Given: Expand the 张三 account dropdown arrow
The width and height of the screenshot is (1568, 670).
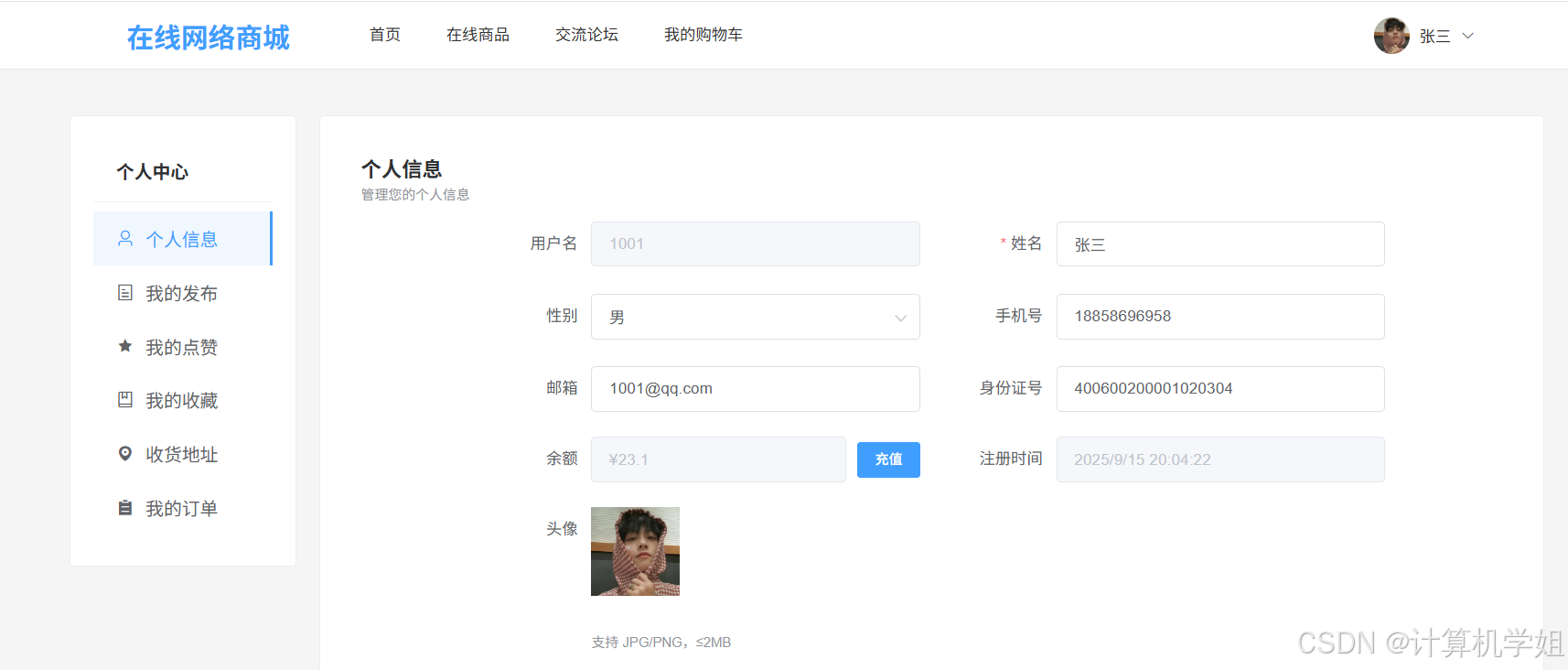Looking at the screenshot, I should click(x=1468, y=36).
